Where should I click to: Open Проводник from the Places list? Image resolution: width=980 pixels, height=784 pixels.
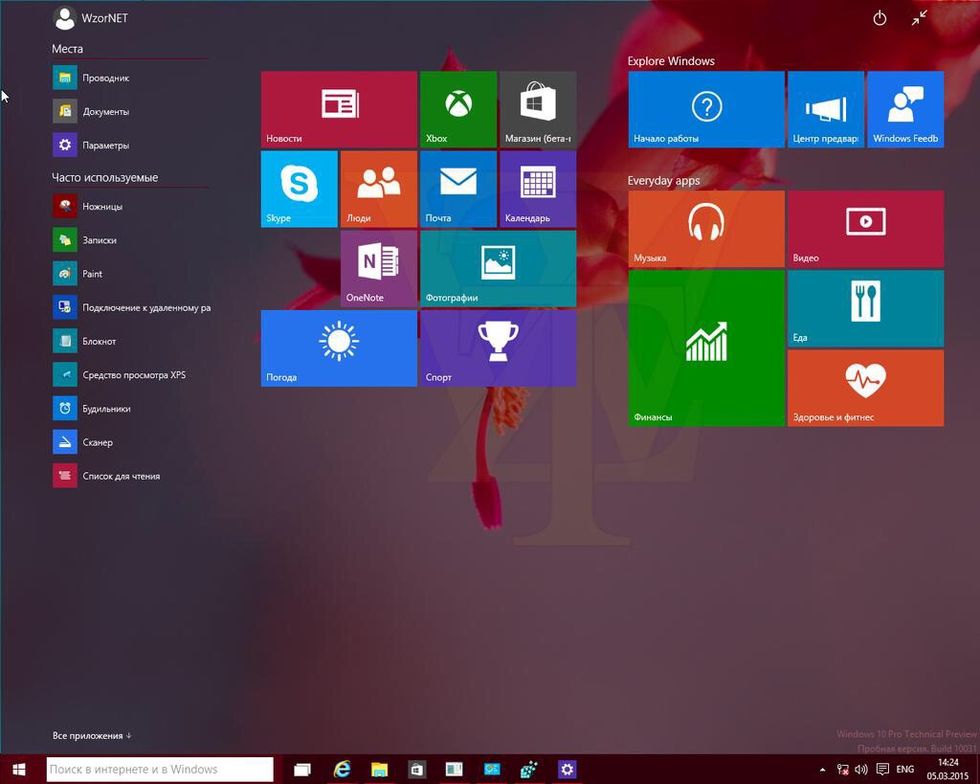point(105,78)
